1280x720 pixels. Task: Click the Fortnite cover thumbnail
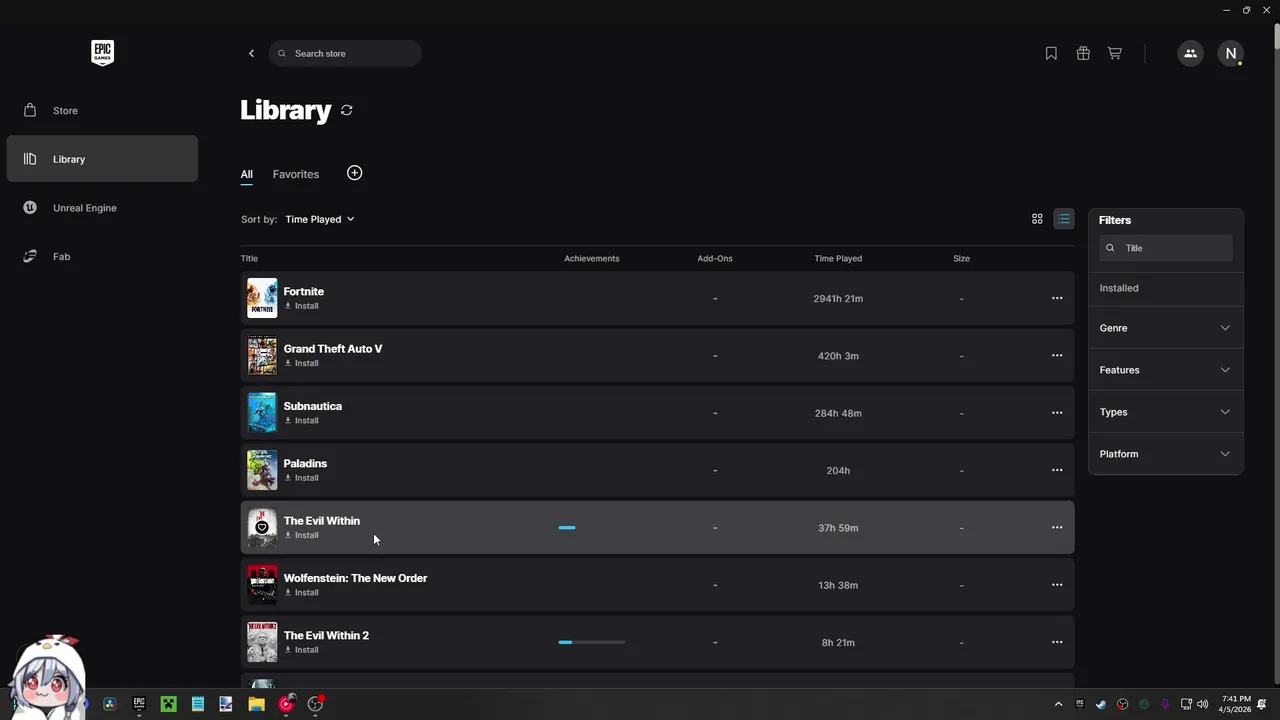262,298
